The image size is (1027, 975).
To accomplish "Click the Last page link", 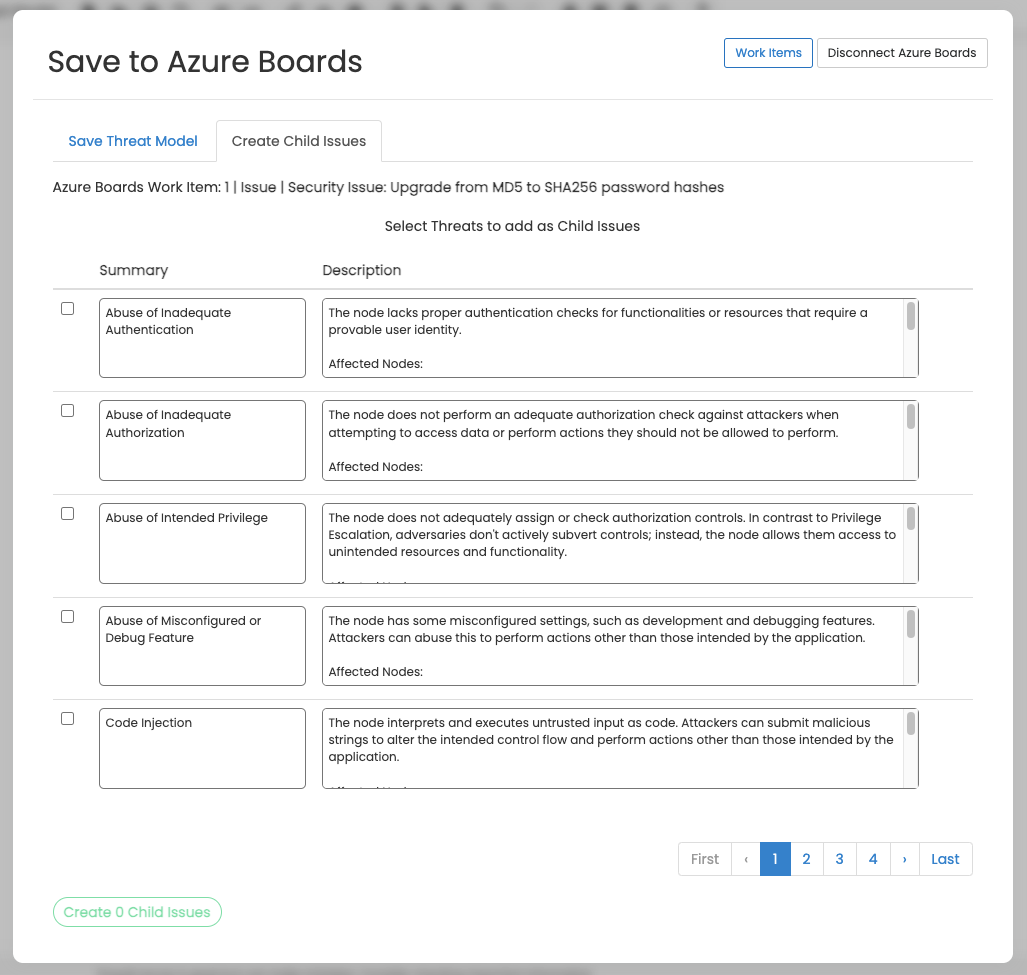I will tap(945, 859).
